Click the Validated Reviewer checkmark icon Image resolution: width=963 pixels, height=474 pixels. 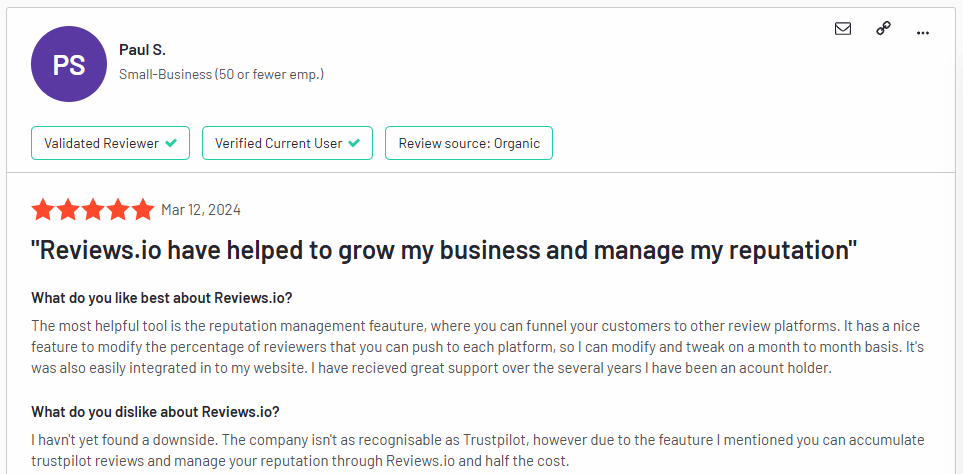171,143
